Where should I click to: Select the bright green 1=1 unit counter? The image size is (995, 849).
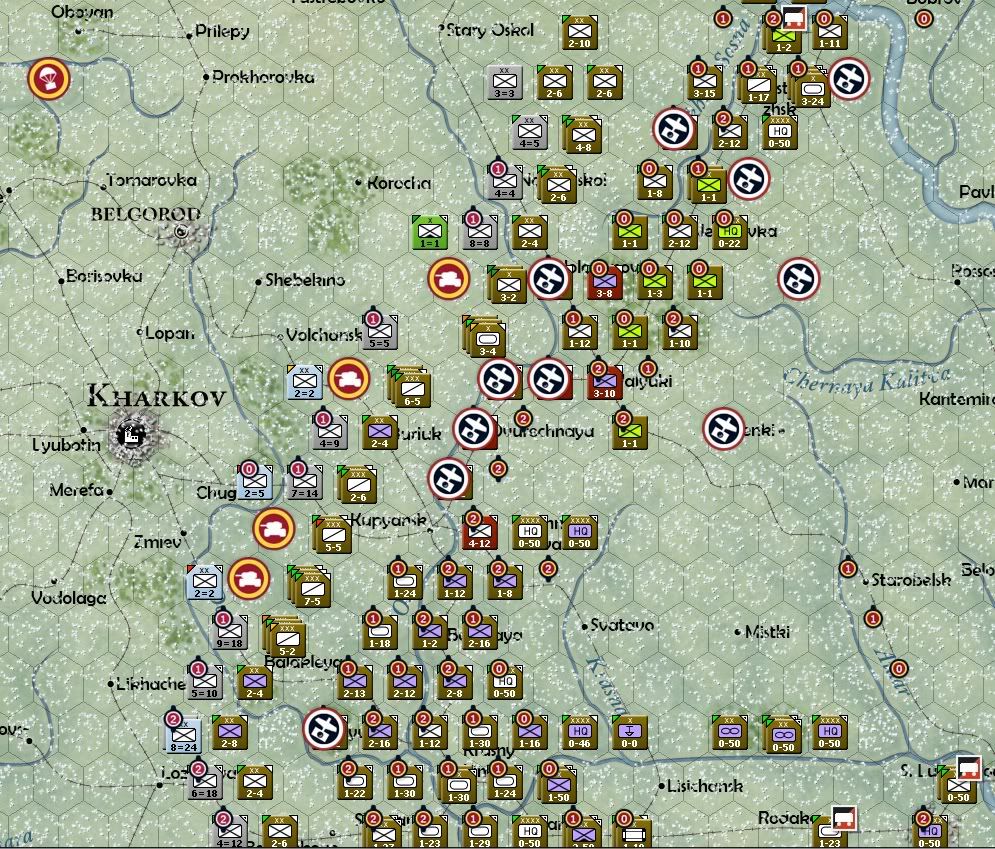(x=430, y=232)
